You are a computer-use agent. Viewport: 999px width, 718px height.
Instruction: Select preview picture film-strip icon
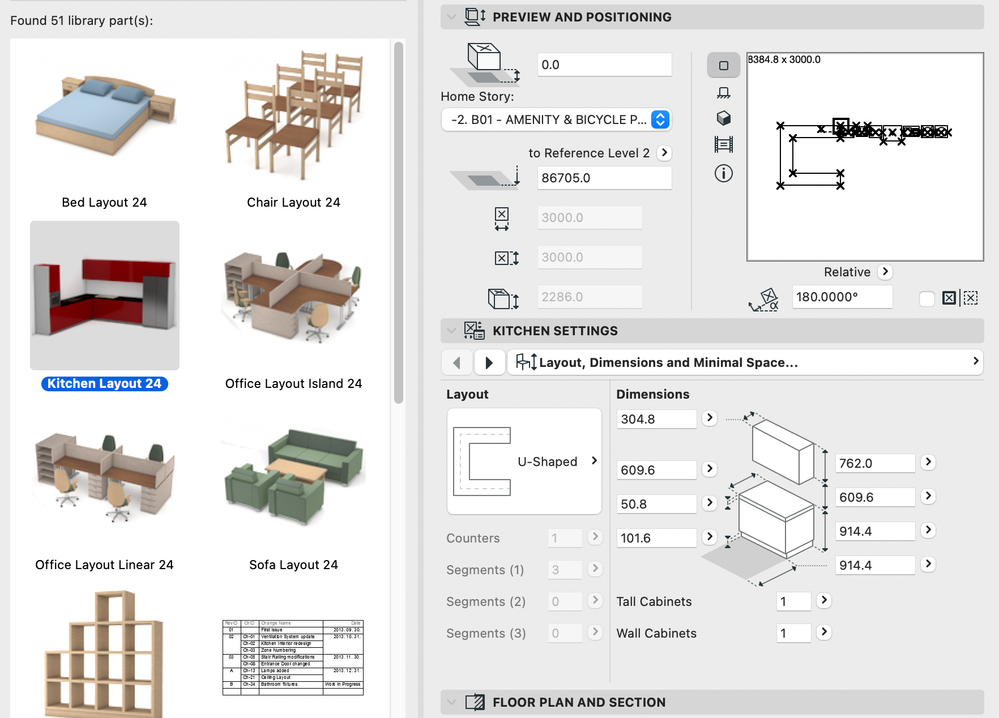(723, 145)
